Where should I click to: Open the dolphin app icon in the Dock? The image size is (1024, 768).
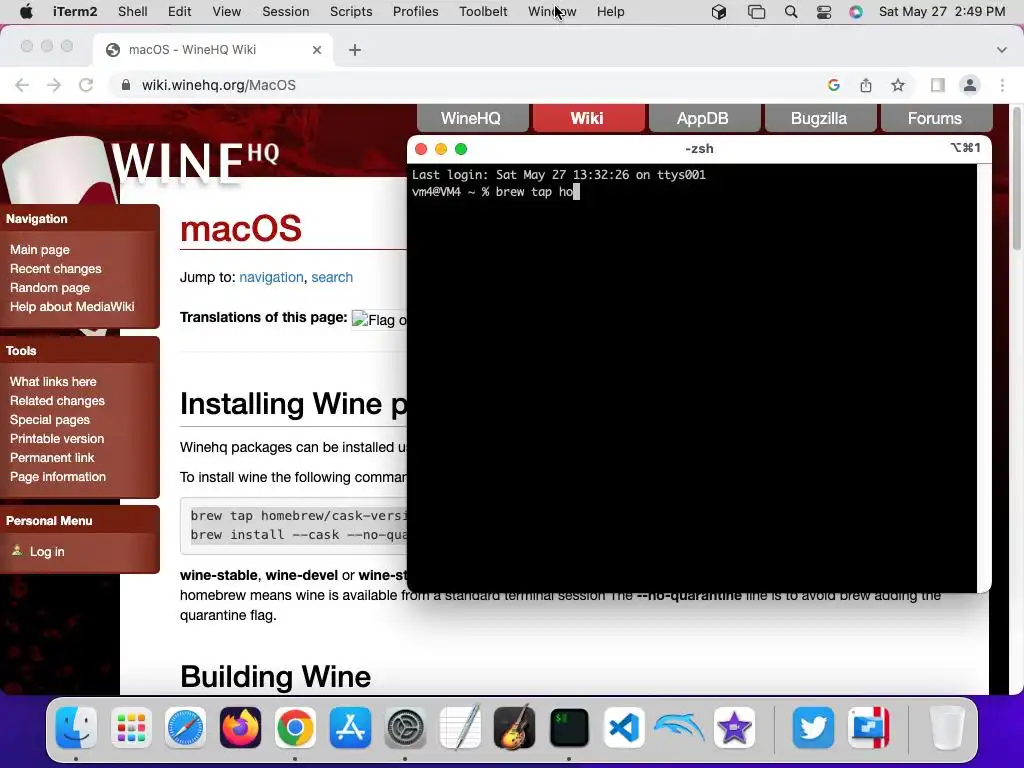pyautogui.click(x=679, y=728)
